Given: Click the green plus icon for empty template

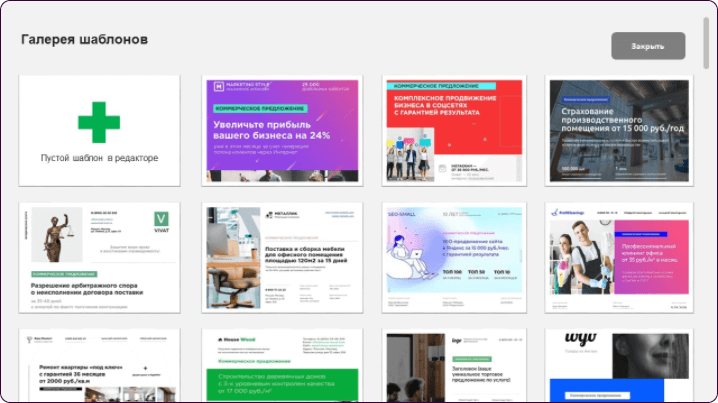Looking at the screenshot, I should click(x=99, y=122).
